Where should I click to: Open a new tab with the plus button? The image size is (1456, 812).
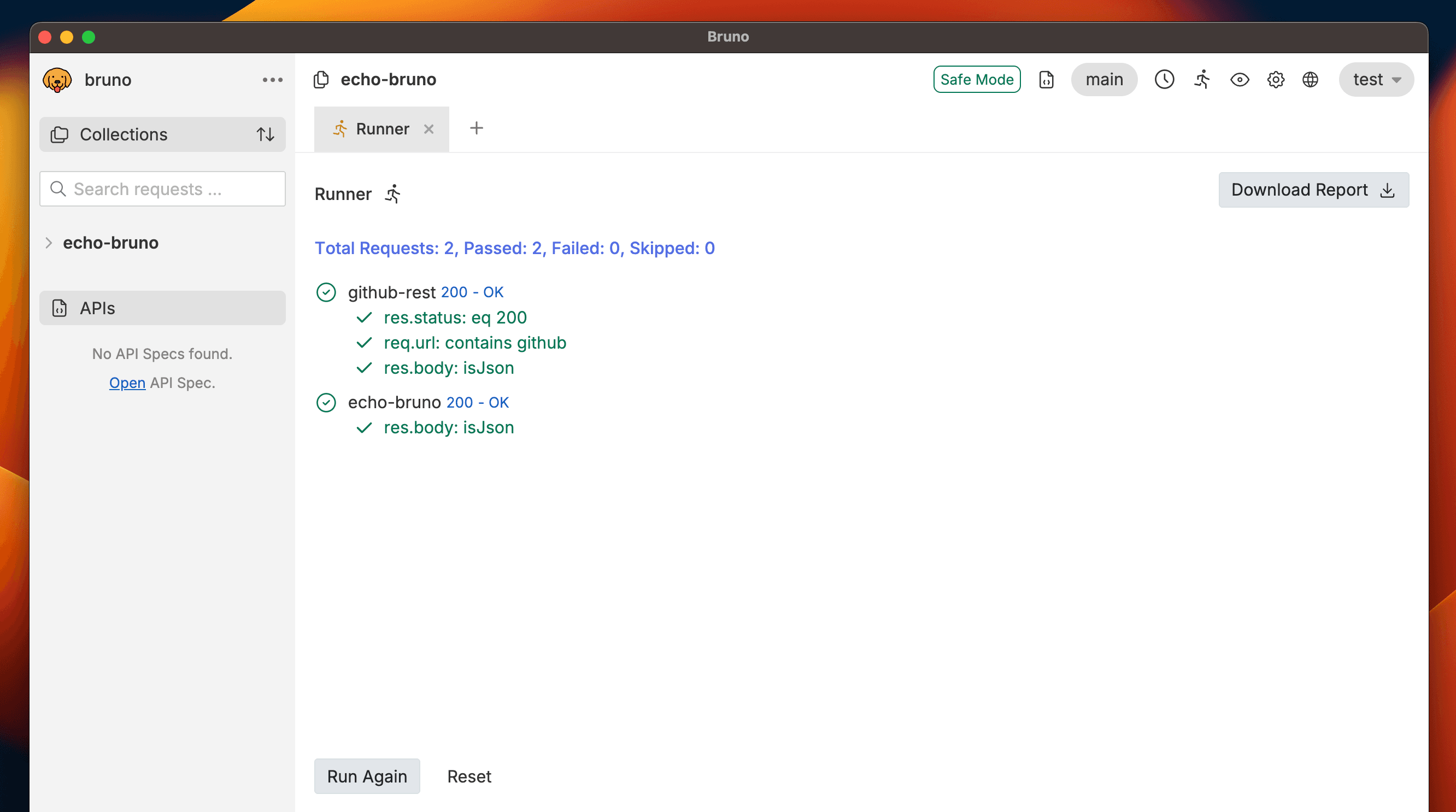(477, 128)
